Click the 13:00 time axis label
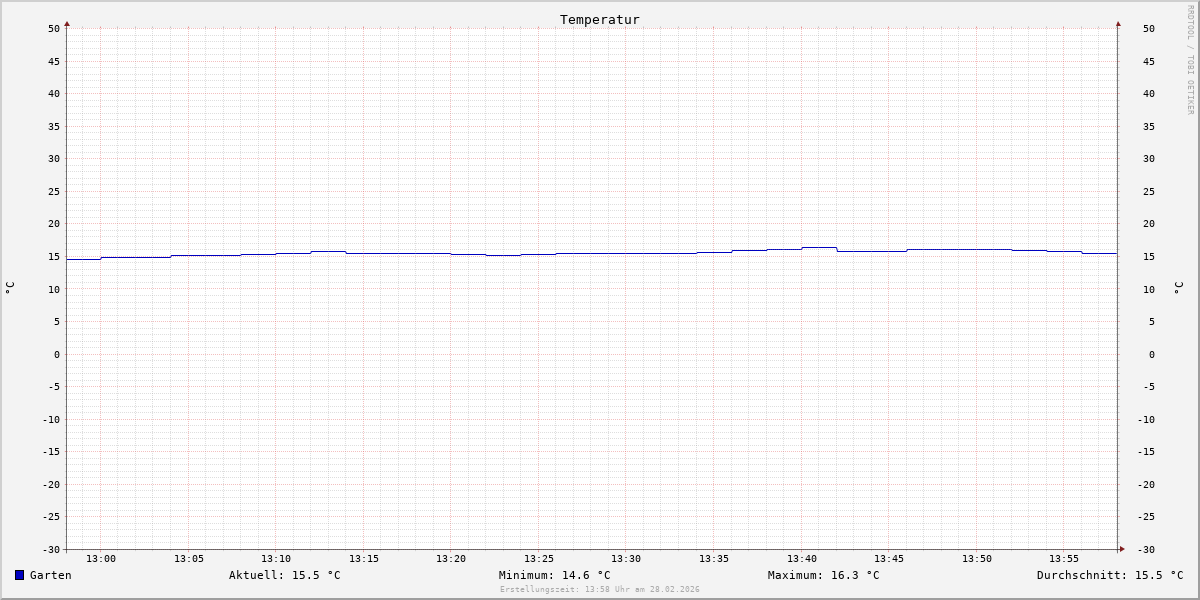The width and height of the screenshot is (1200, 600). click(x=101, y=559)
